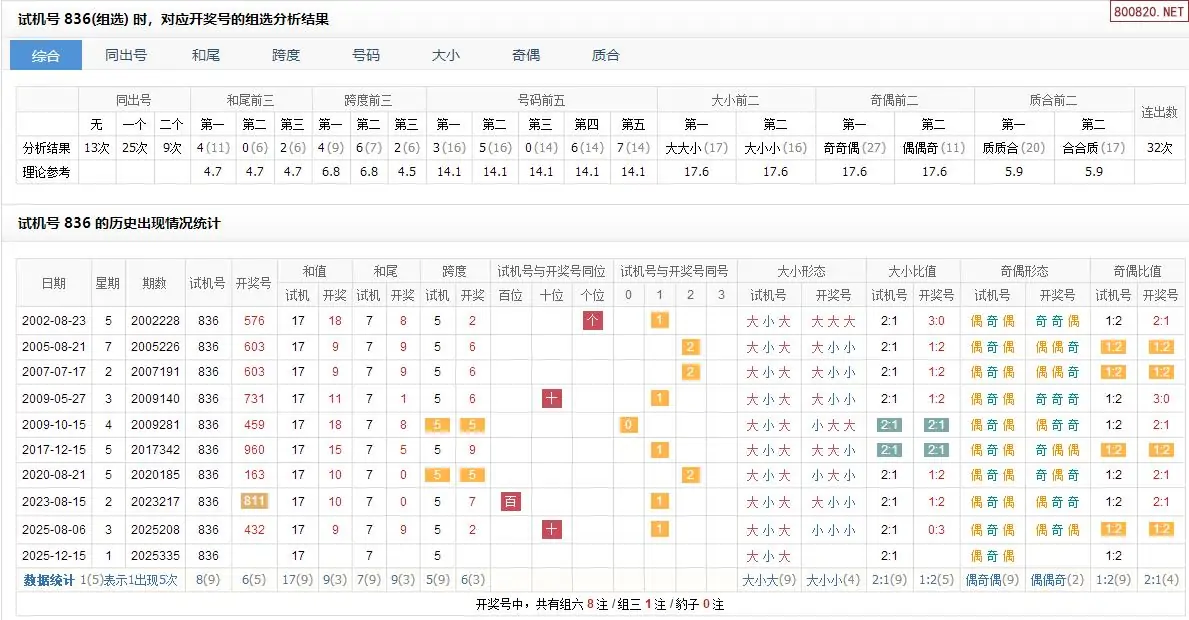Click the 数据统计 label in the summary row
This screenshot has width=1189, height=620.
tap(49, 580)
